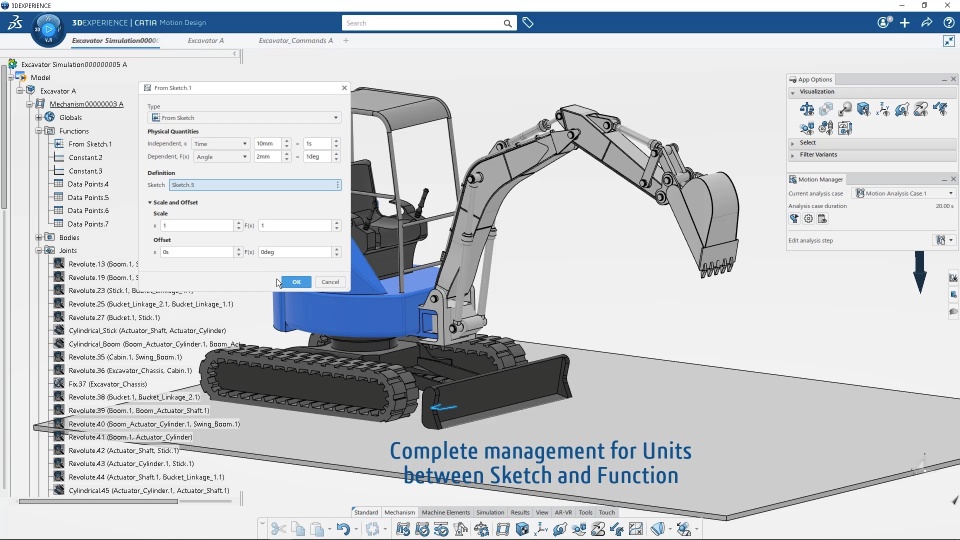Open the Dependent F(x) 'Angle' dropdown
Screen dimensions: 960x540
click(220, 157)
